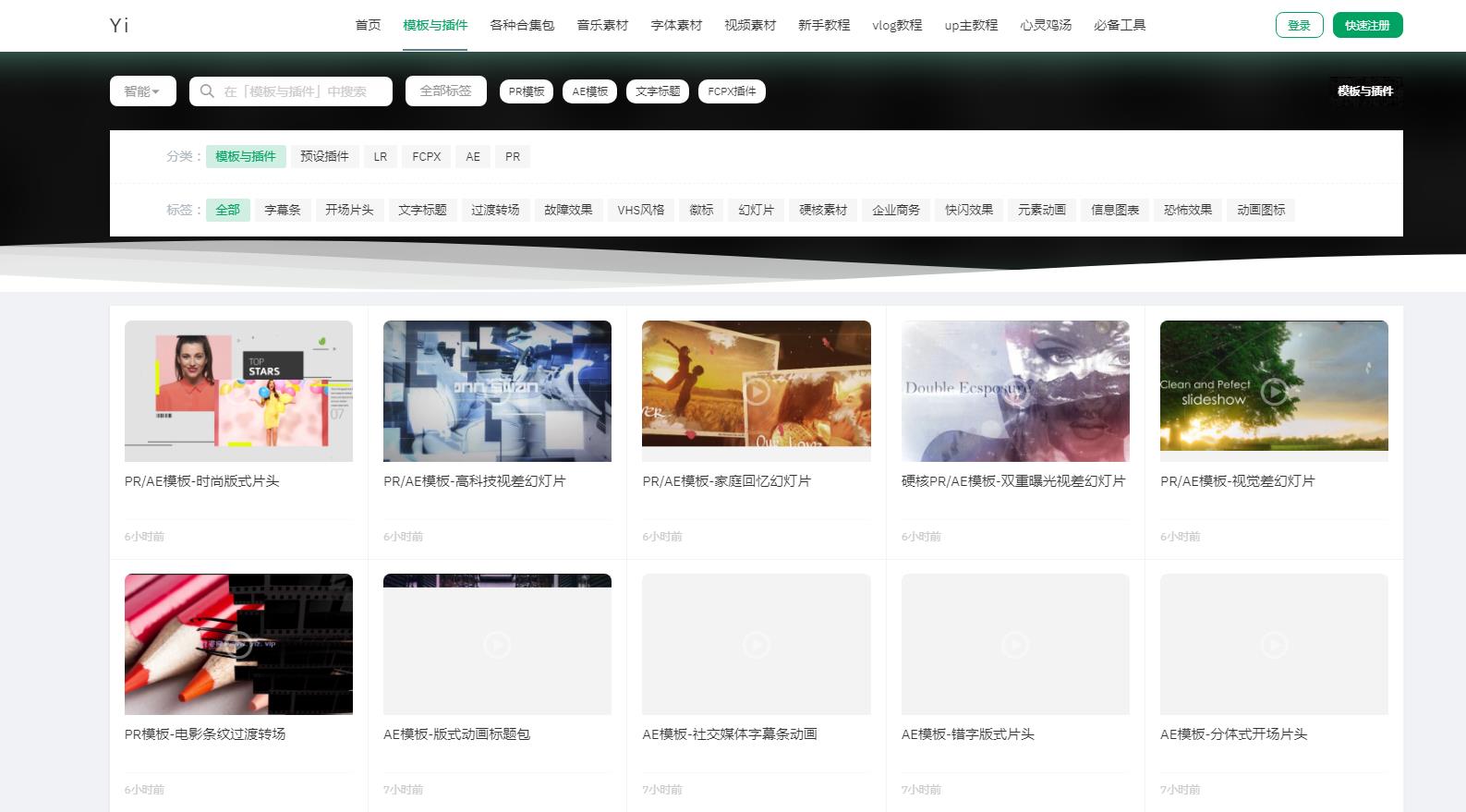Select the 预设插件 category filter

[324, 156]
